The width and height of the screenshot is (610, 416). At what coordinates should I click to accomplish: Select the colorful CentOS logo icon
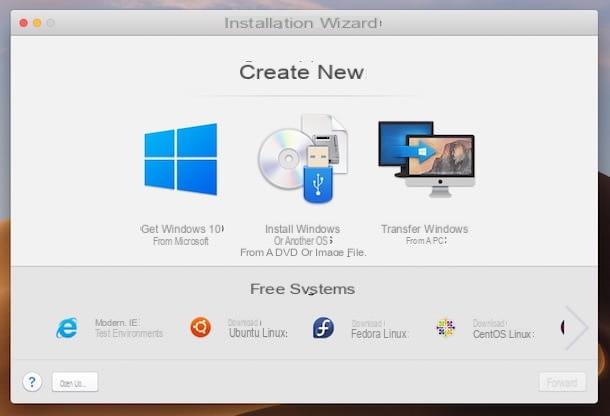click(x=445, y=328)
